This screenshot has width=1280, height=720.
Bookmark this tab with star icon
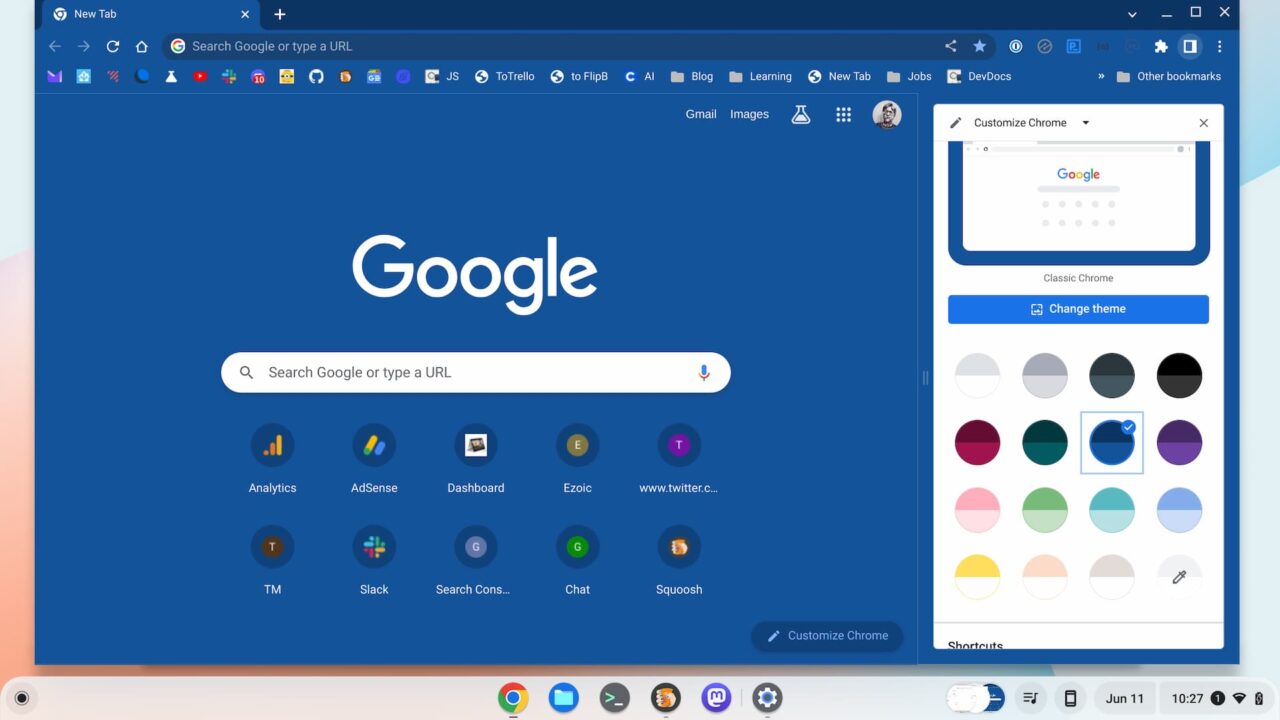point(979,46)
